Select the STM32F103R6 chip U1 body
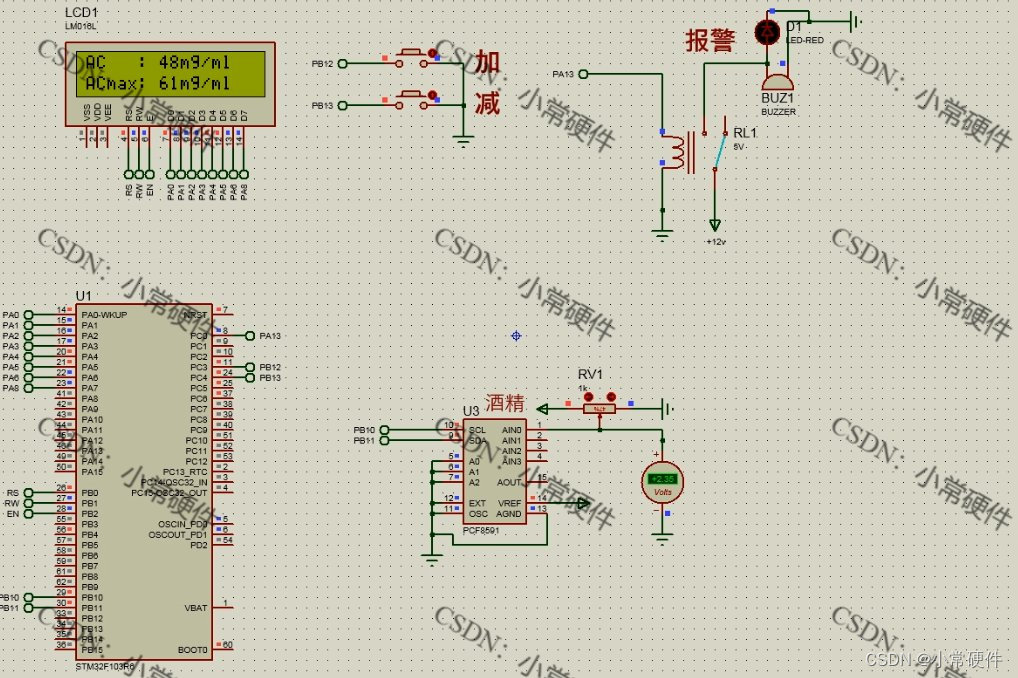 (144, 481)
